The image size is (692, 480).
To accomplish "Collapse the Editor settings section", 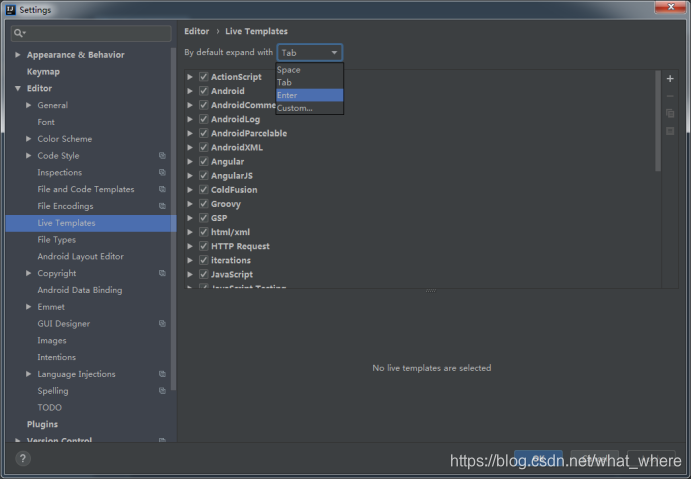I will click(18, 88).
